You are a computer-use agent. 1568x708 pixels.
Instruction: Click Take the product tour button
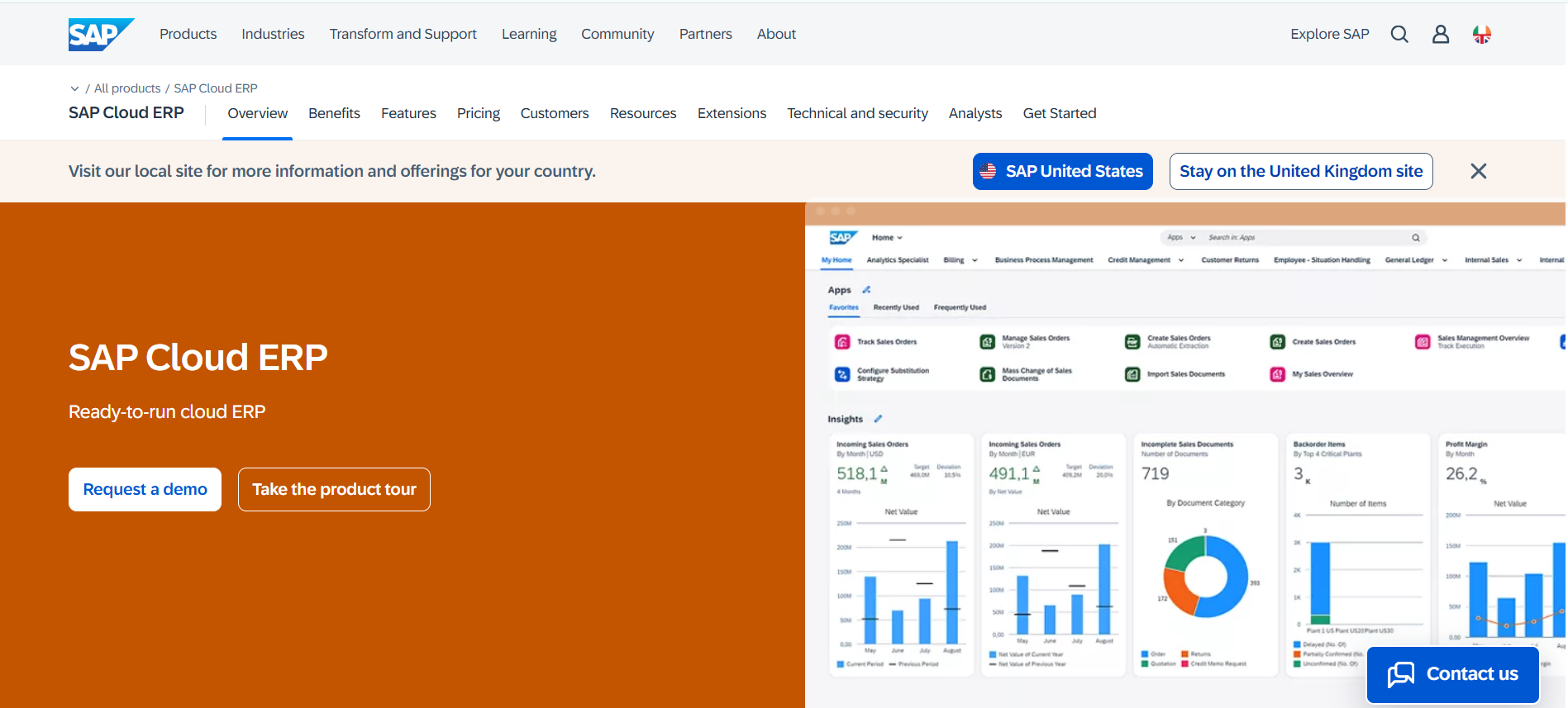[x=334, y=489]
